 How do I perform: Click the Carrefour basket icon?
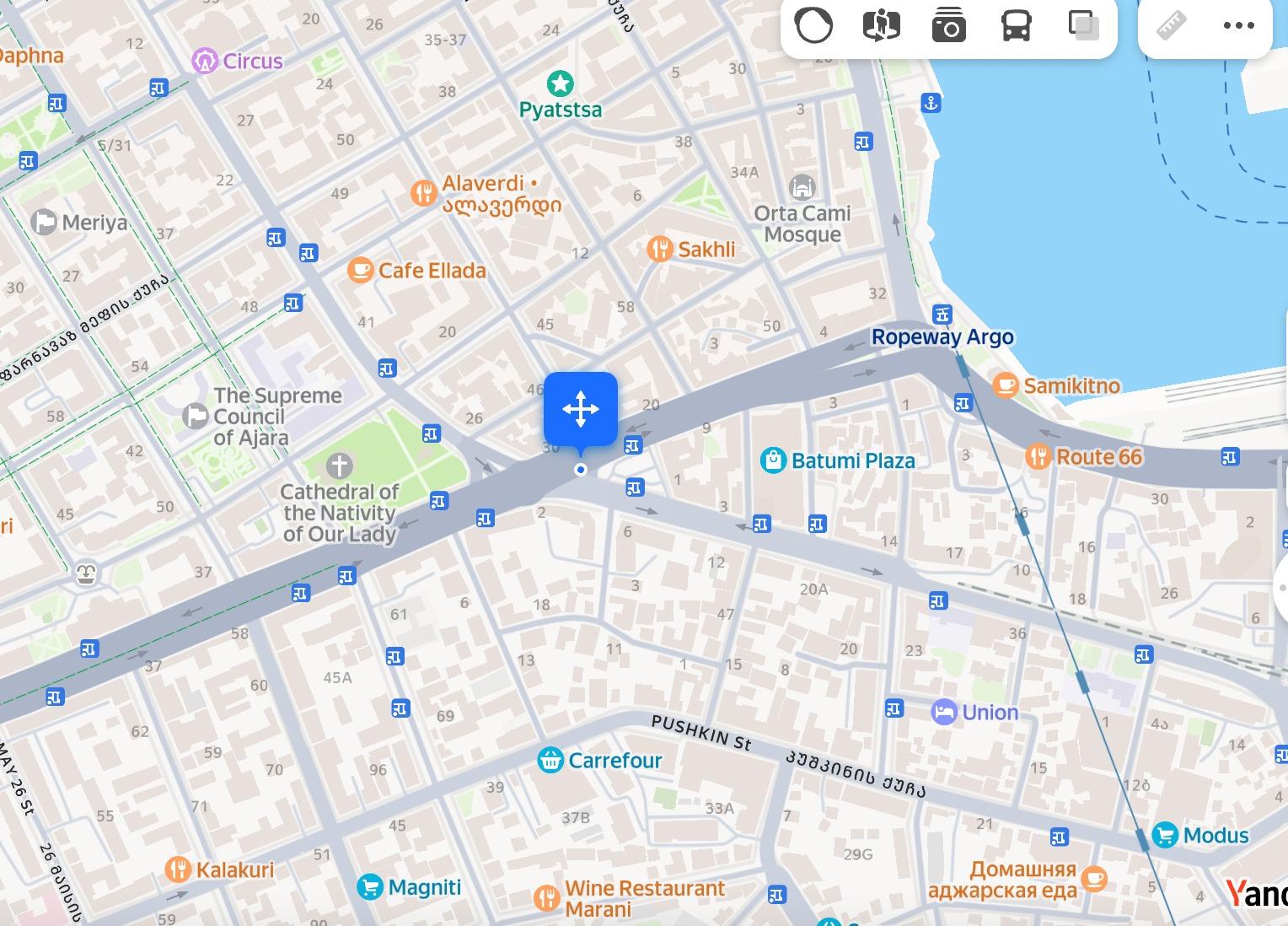tap(550, 760)
